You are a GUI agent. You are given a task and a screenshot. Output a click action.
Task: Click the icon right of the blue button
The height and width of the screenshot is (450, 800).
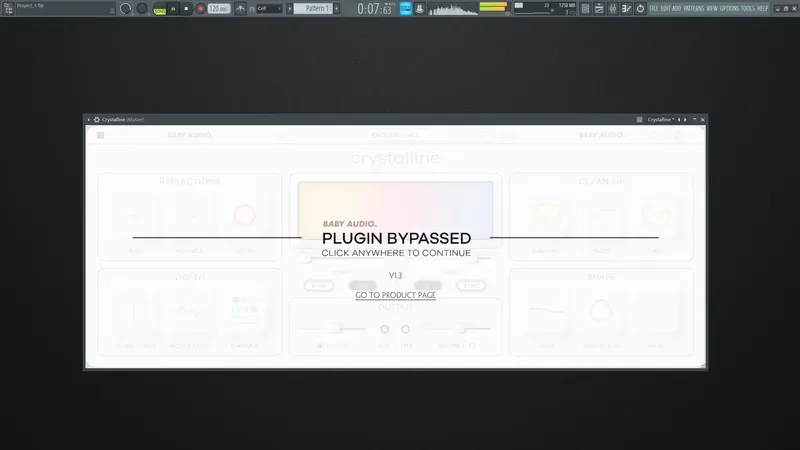(x=419, y=9)
